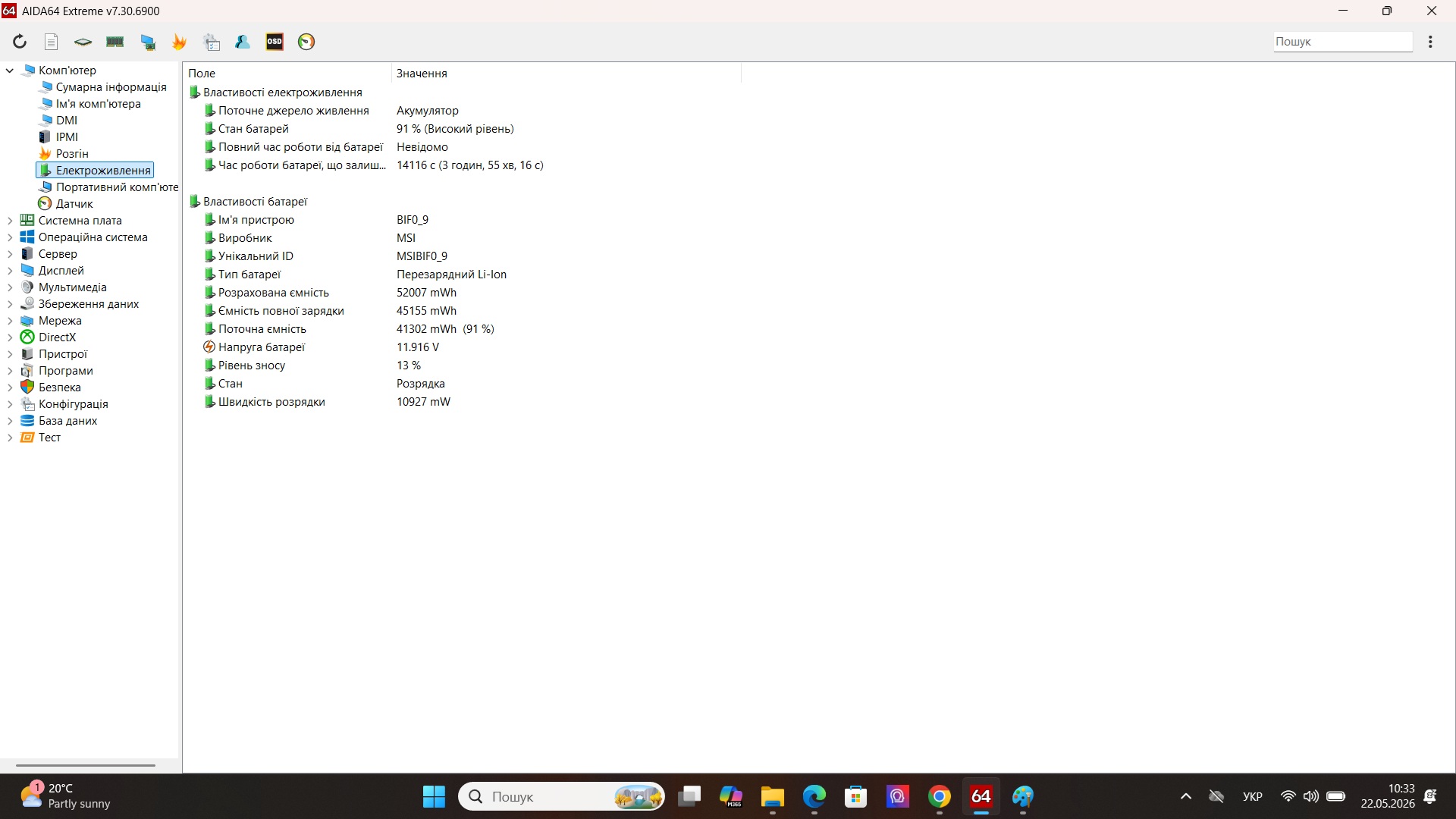The height and width of the screenshot is (819, 1456).
Task: Select the Виробник row
Action: tap(245, 238)
